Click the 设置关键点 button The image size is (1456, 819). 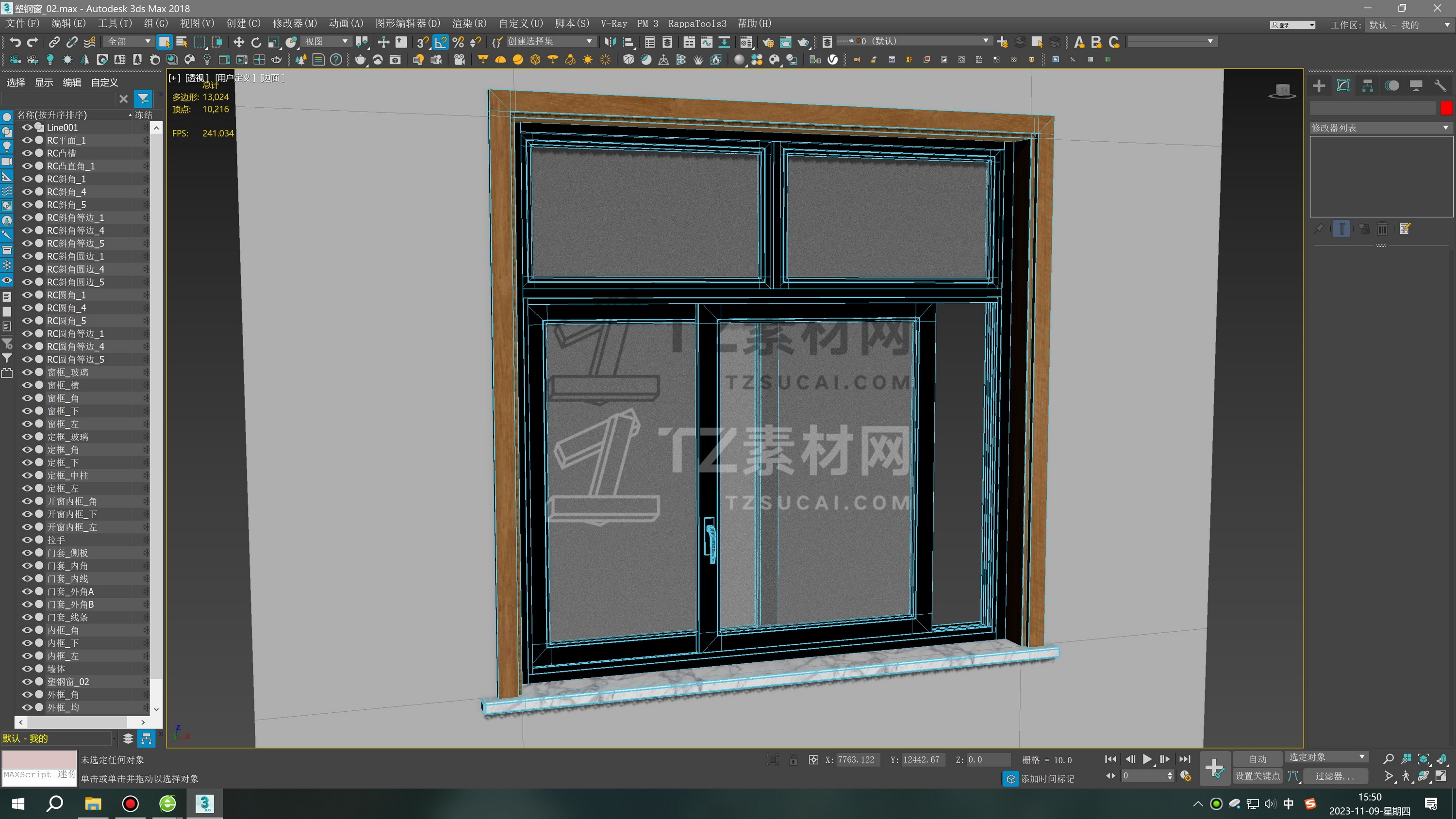point(1257,776)
